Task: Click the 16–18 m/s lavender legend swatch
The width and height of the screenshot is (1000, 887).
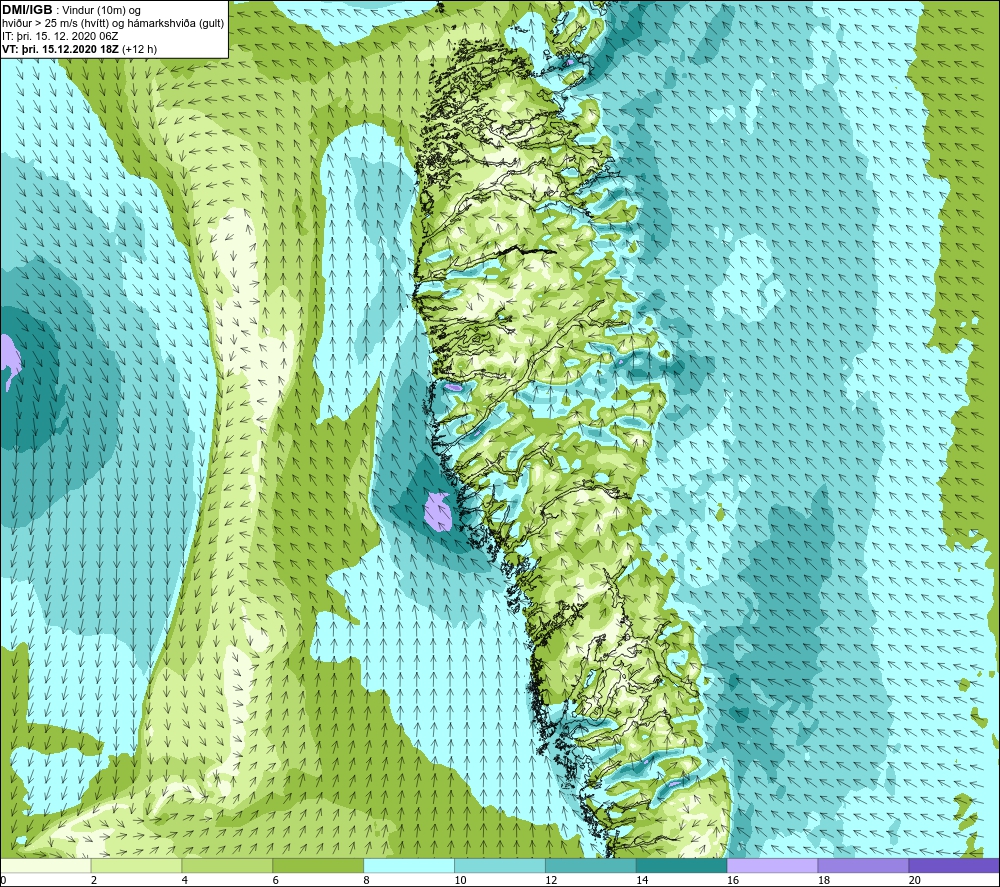Action: coord(772,865)
